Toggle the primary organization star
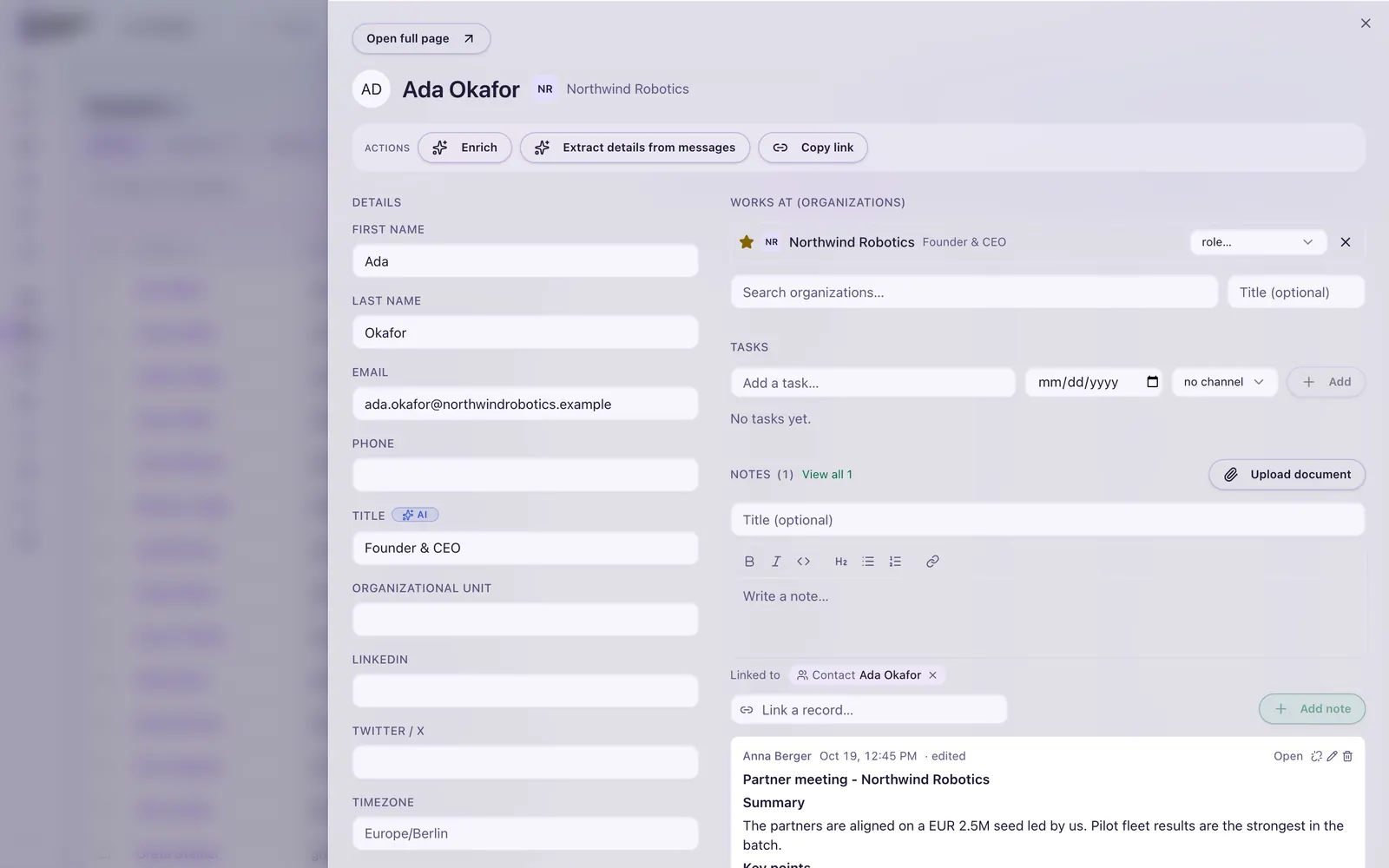The width and height of the screenshot is (1389, 868). pos(747,242)
